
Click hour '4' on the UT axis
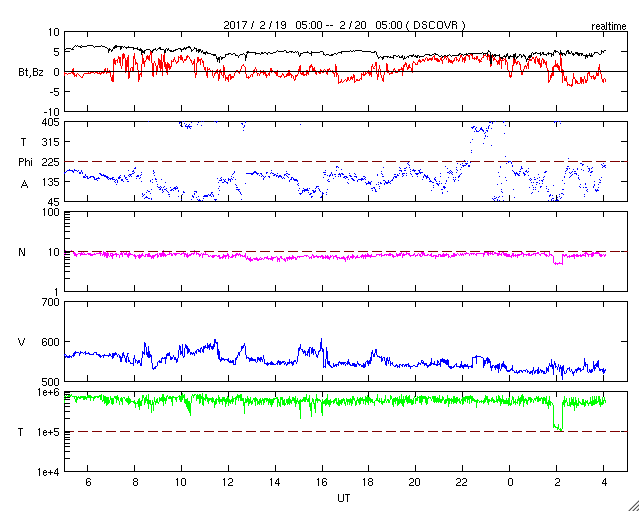[x=604, y=482]
